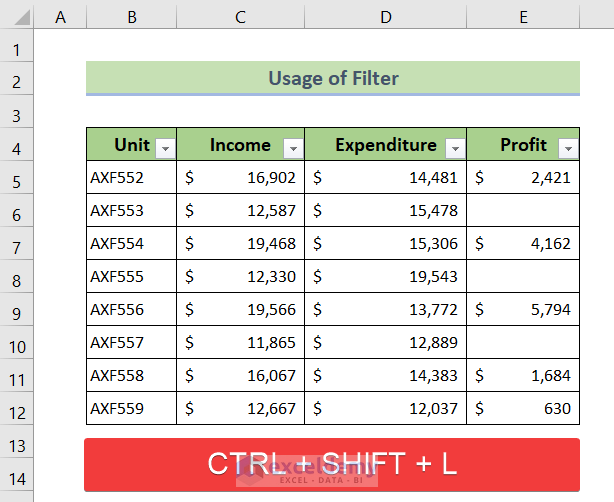Expand the Expenditure filter dropdown arrow
This screenshot has width=614, height=502.
[x=456, y=148]
